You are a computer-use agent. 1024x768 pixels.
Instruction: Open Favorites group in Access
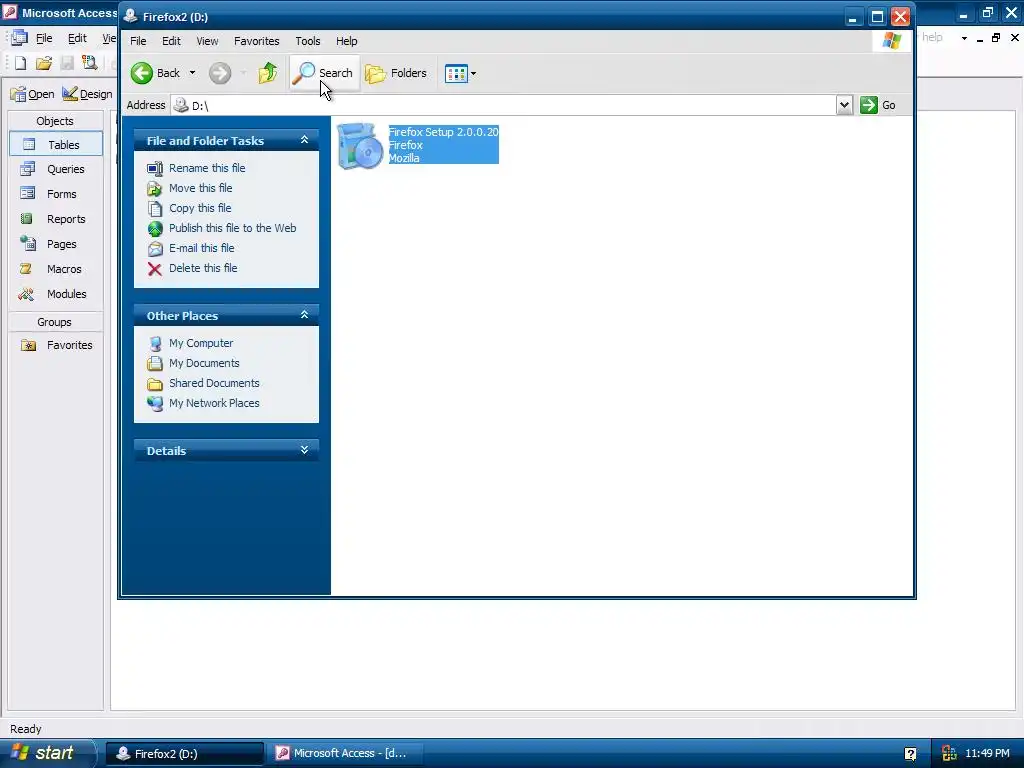pyautogui.click(x=56, y=345)
